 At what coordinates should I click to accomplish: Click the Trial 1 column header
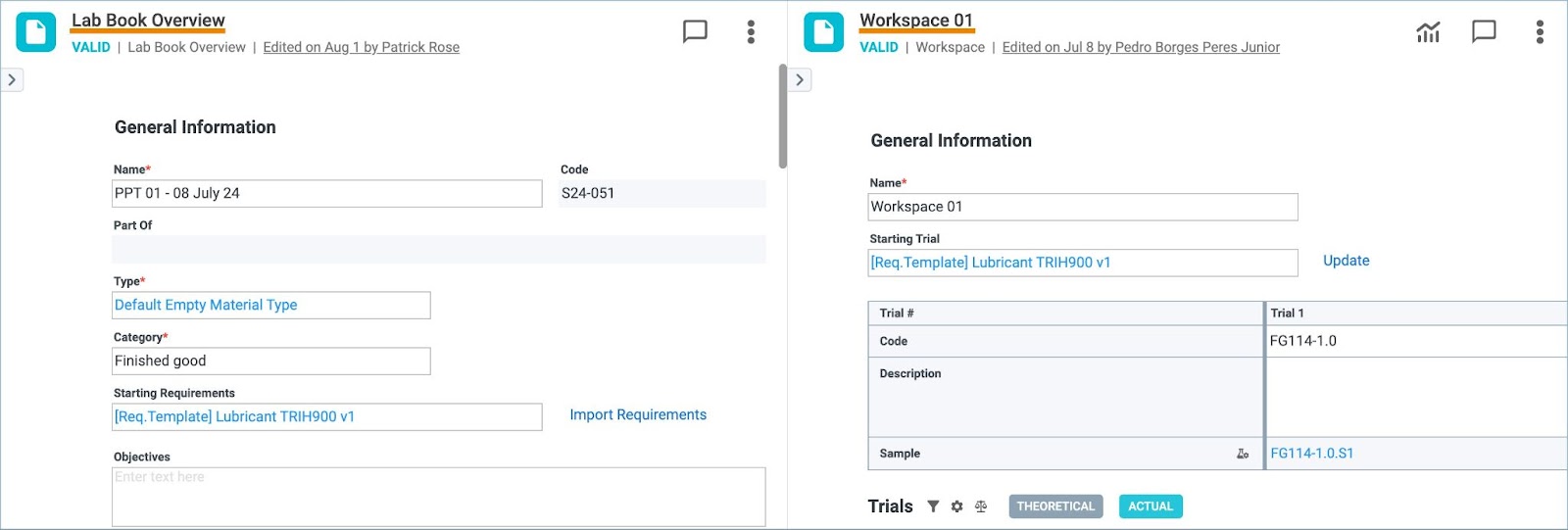[1416, 313]
